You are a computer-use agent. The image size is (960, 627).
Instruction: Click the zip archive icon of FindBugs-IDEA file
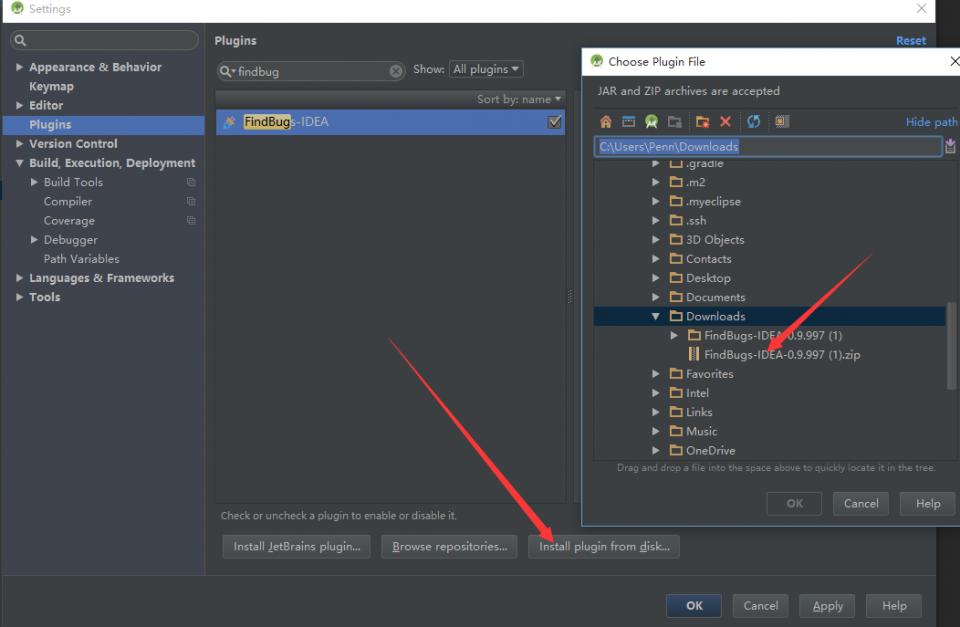(x=694, y=354)
